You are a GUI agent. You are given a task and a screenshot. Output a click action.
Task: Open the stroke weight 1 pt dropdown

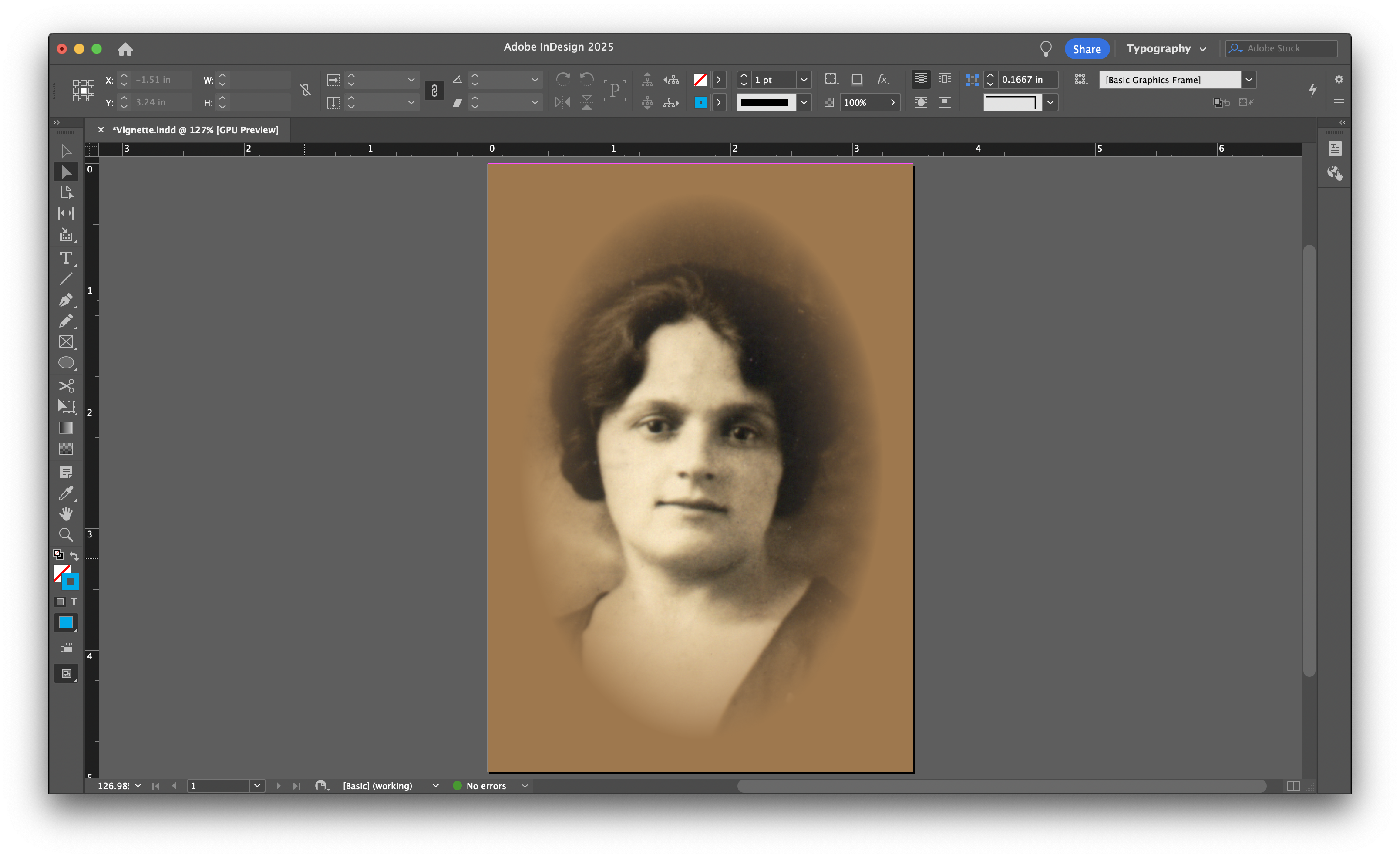(x=804, y=80)
